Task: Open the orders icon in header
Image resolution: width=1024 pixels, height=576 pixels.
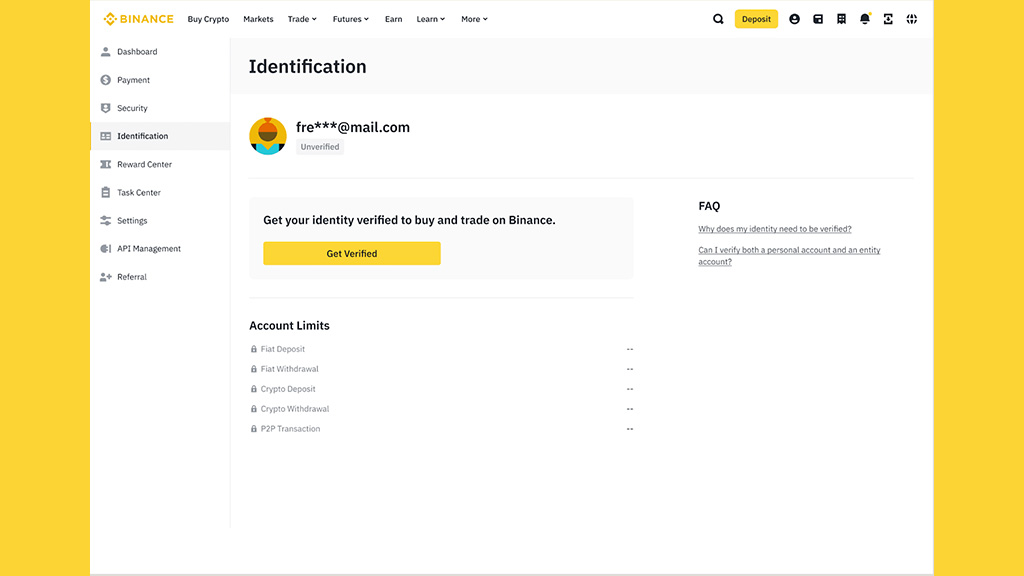Action: pos(841,19)
